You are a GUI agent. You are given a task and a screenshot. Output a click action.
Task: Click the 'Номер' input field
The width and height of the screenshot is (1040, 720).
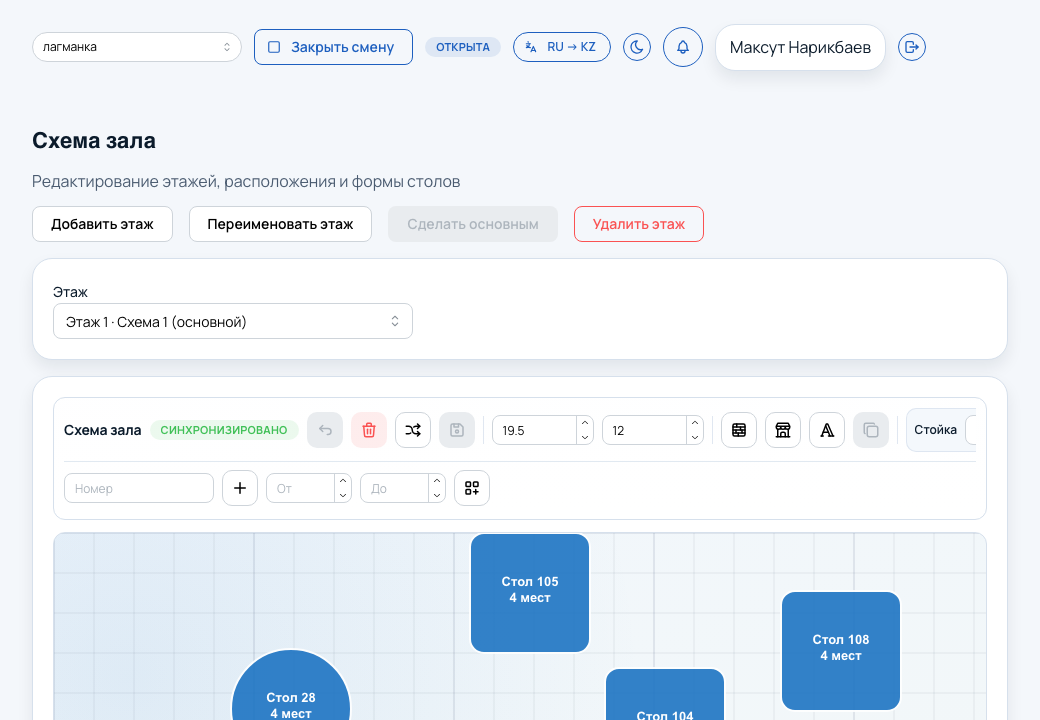point(139,488)
